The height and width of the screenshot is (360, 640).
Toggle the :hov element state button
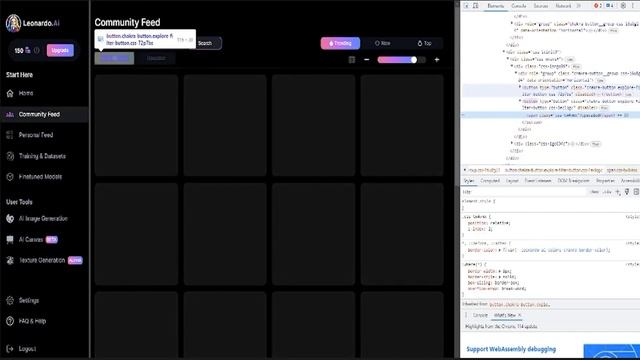[595, 192]
